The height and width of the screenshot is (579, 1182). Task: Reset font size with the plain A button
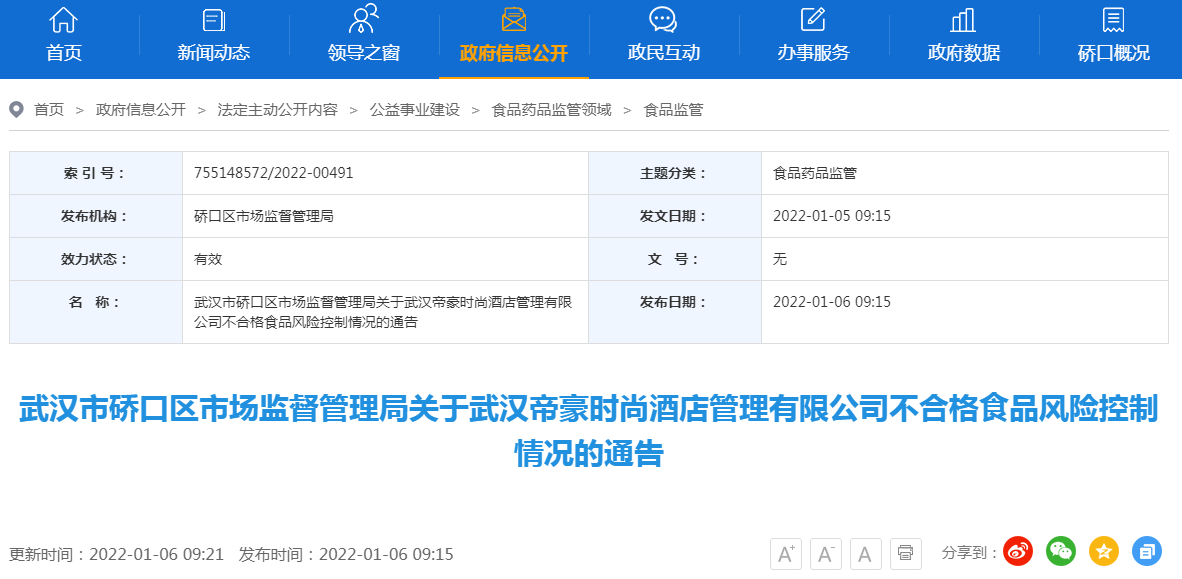click(865, 553)
